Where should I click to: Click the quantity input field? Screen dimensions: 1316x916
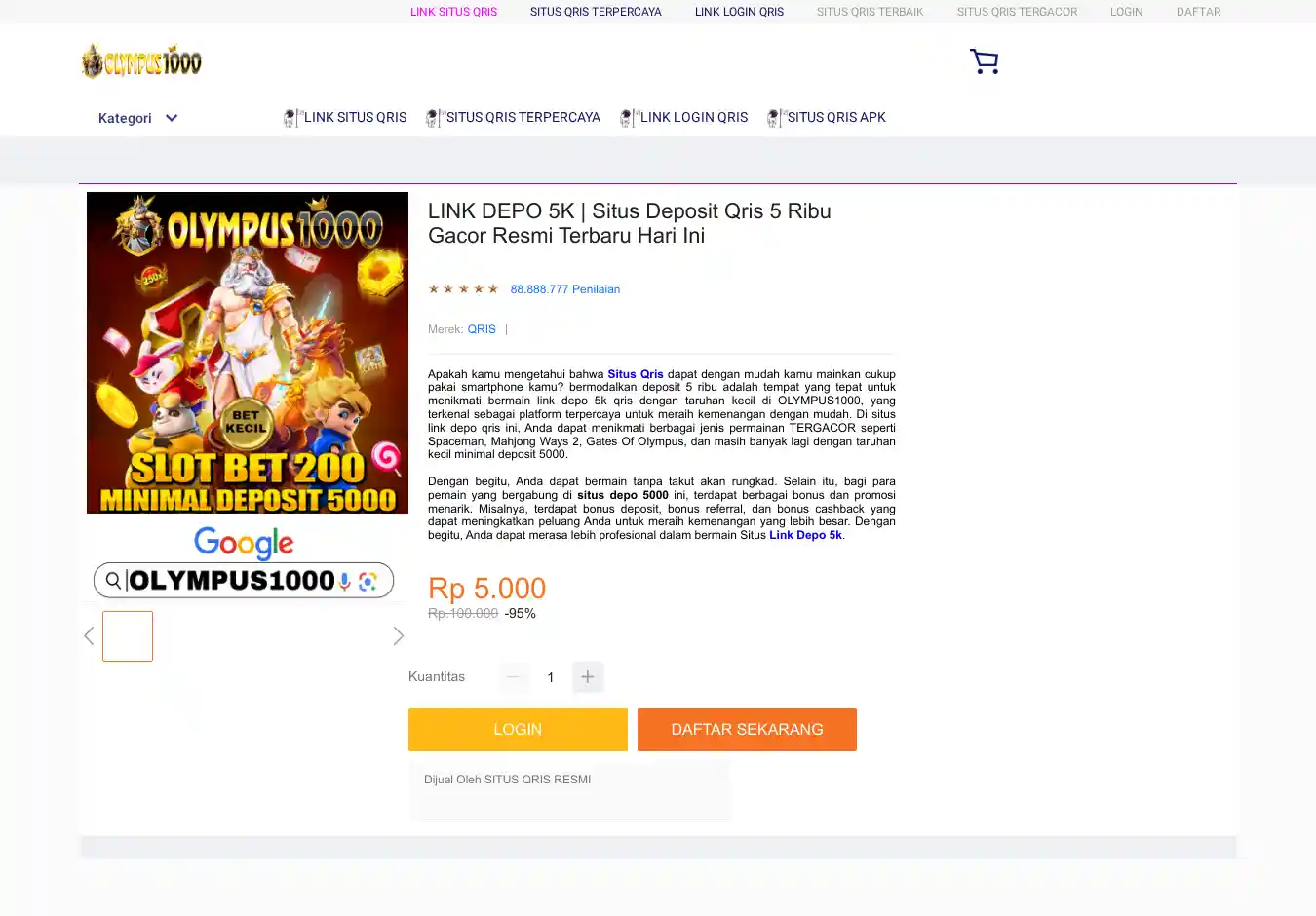click(x=551, y=677)
